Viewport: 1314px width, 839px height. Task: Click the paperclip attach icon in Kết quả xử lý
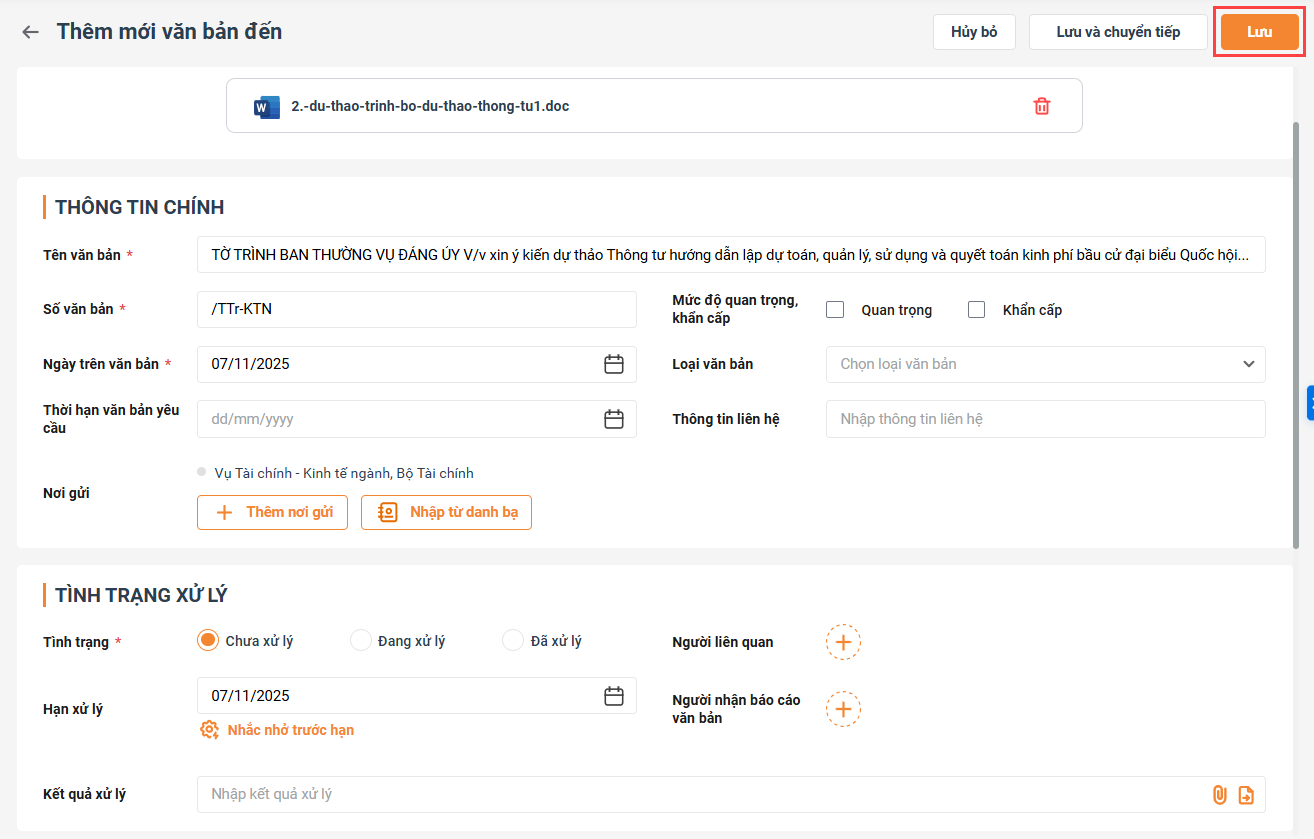click(1219, 795)
